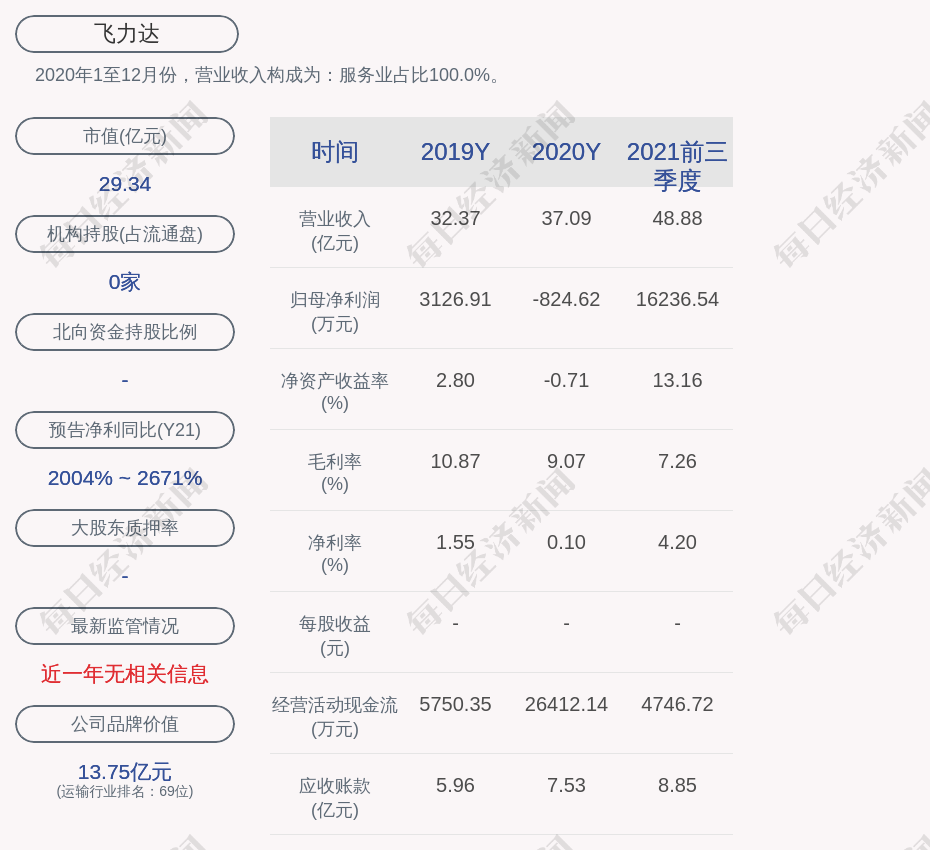Viewport: 930px width, 850px height.
Task: Click the 运输行业排名：69位 note
Action: click(x=125, y=791)
